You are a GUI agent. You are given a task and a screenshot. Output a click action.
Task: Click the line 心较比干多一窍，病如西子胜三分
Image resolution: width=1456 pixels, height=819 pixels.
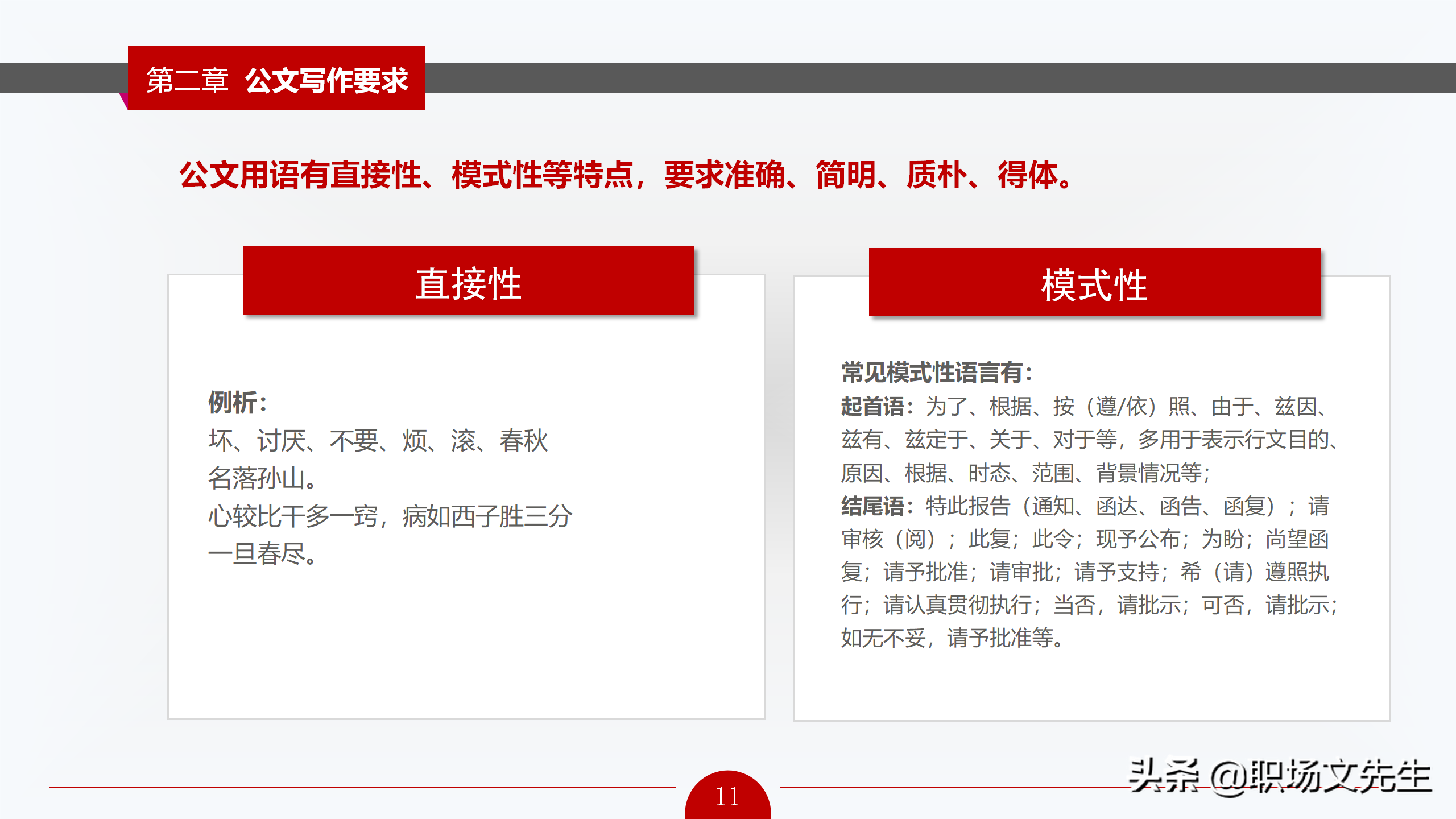coord(390,516)
